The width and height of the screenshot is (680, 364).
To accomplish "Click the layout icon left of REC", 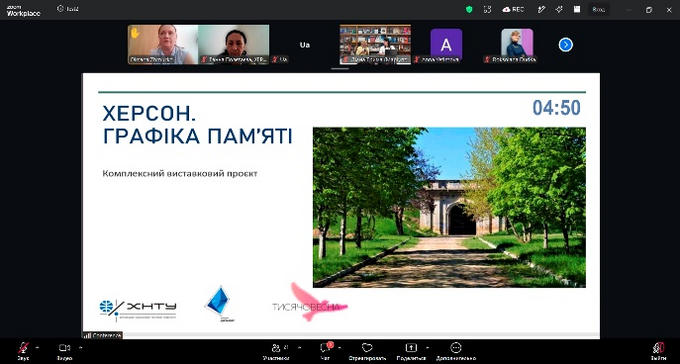I will pyautogui.click(x=487, y=10).
